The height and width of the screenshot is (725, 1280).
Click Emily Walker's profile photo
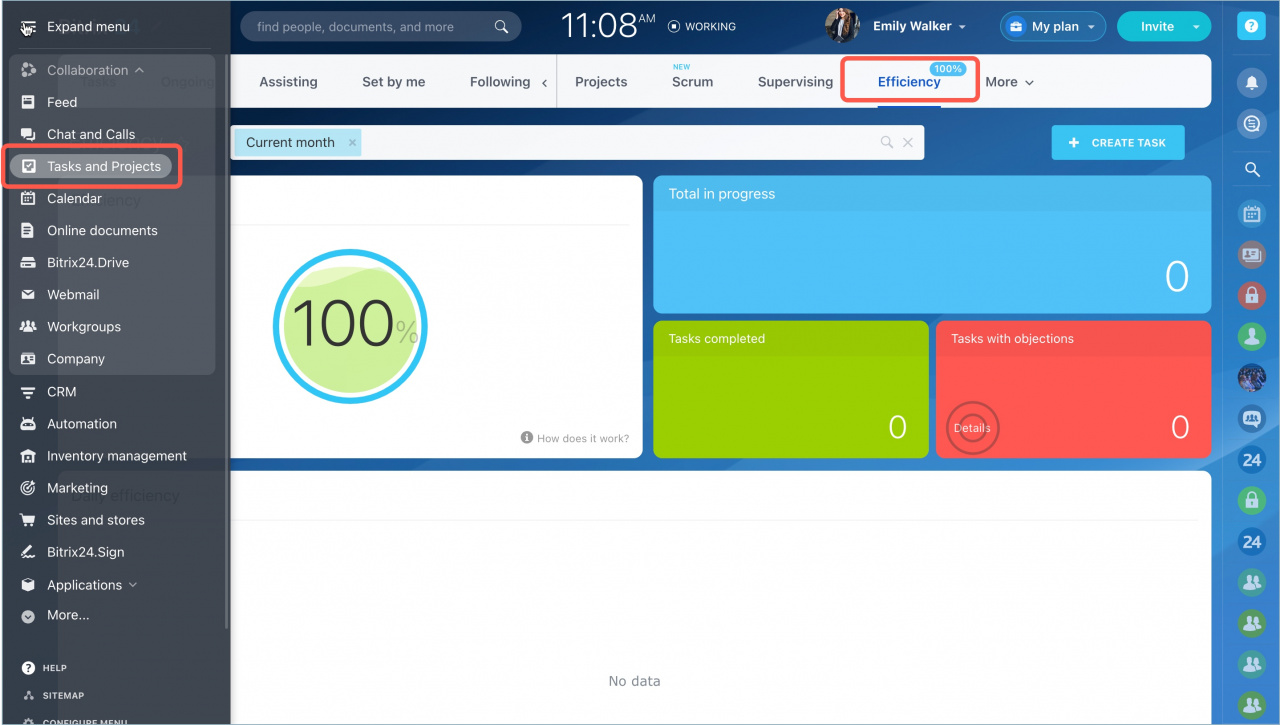click(843, 26)
